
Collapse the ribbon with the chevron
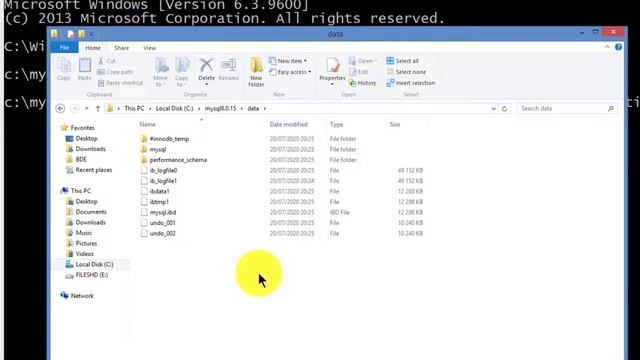click(607, 47)
